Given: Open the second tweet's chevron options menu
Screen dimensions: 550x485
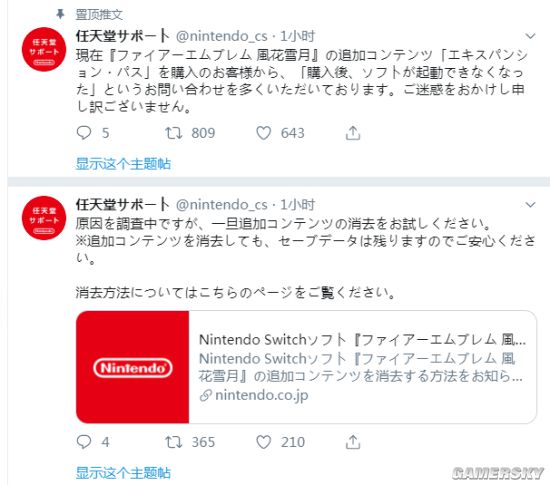Looking at the screenshot, I should (530, 204).
